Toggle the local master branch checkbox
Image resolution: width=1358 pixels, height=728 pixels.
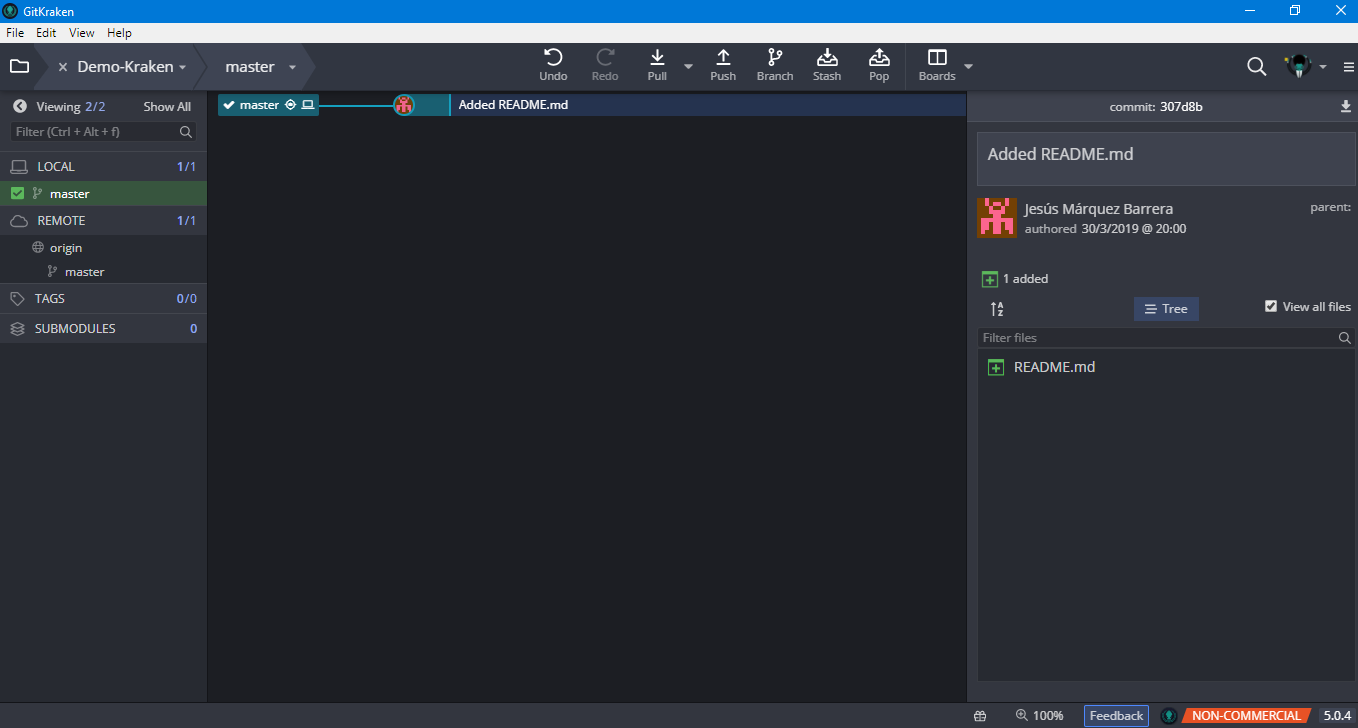coord(17,194)
